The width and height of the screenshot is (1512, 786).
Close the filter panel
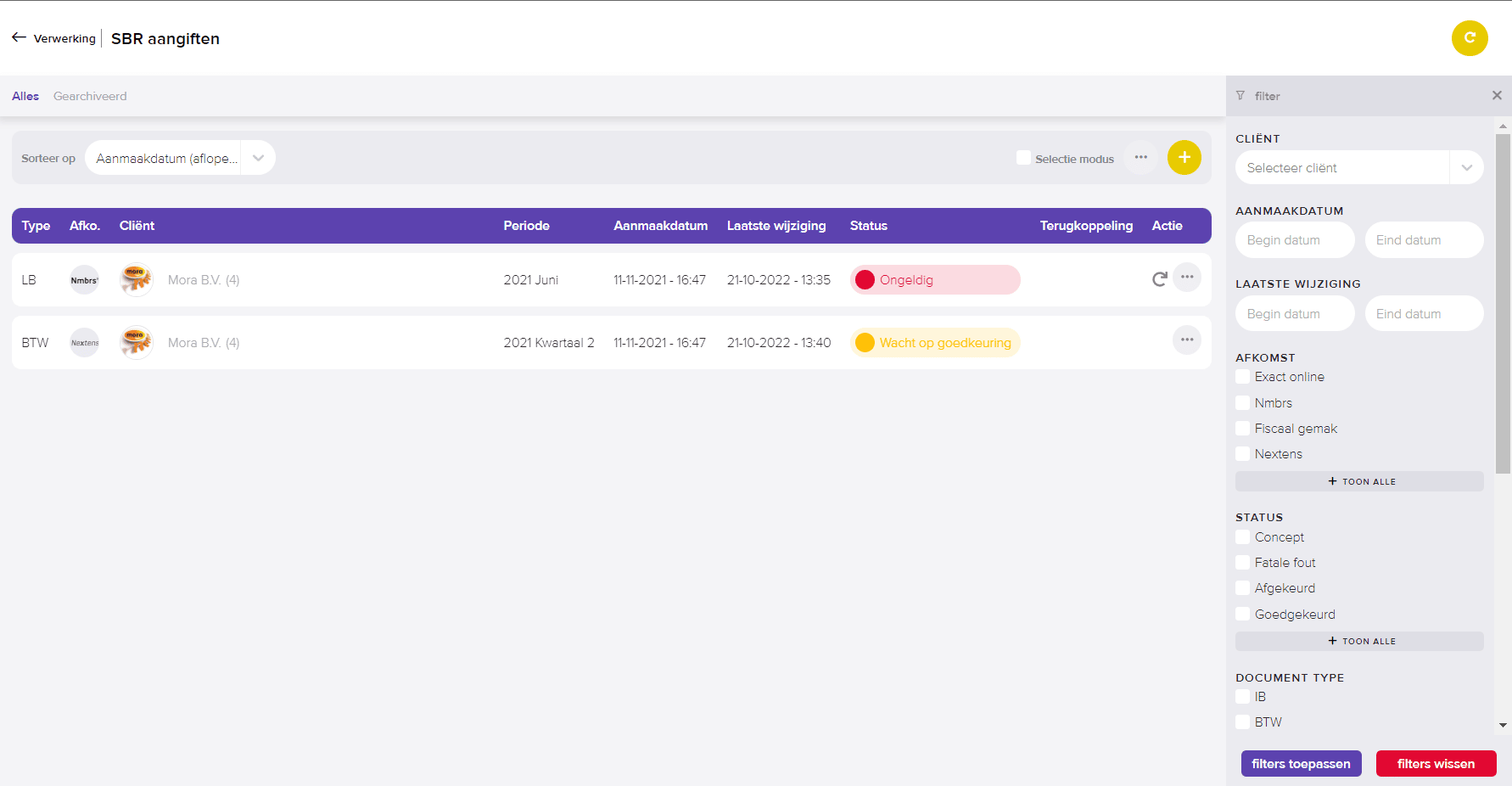click(x=1497, y=96)
